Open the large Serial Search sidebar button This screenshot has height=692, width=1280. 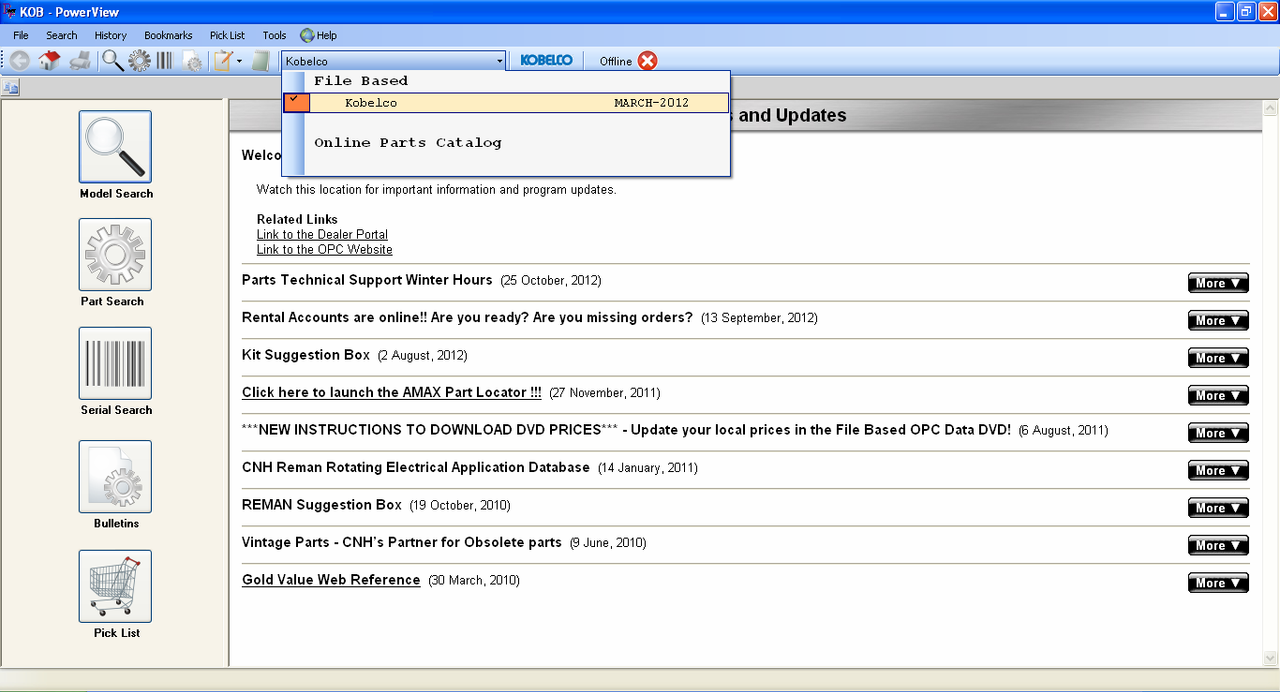tap(116, 363)
